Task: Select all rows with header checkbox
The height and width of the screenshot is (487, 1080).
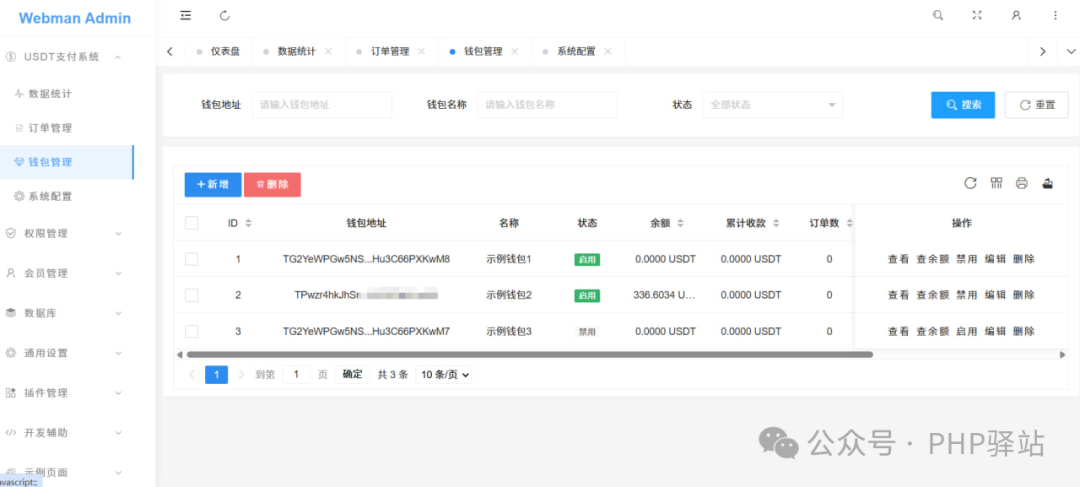Action: (191, 222)
